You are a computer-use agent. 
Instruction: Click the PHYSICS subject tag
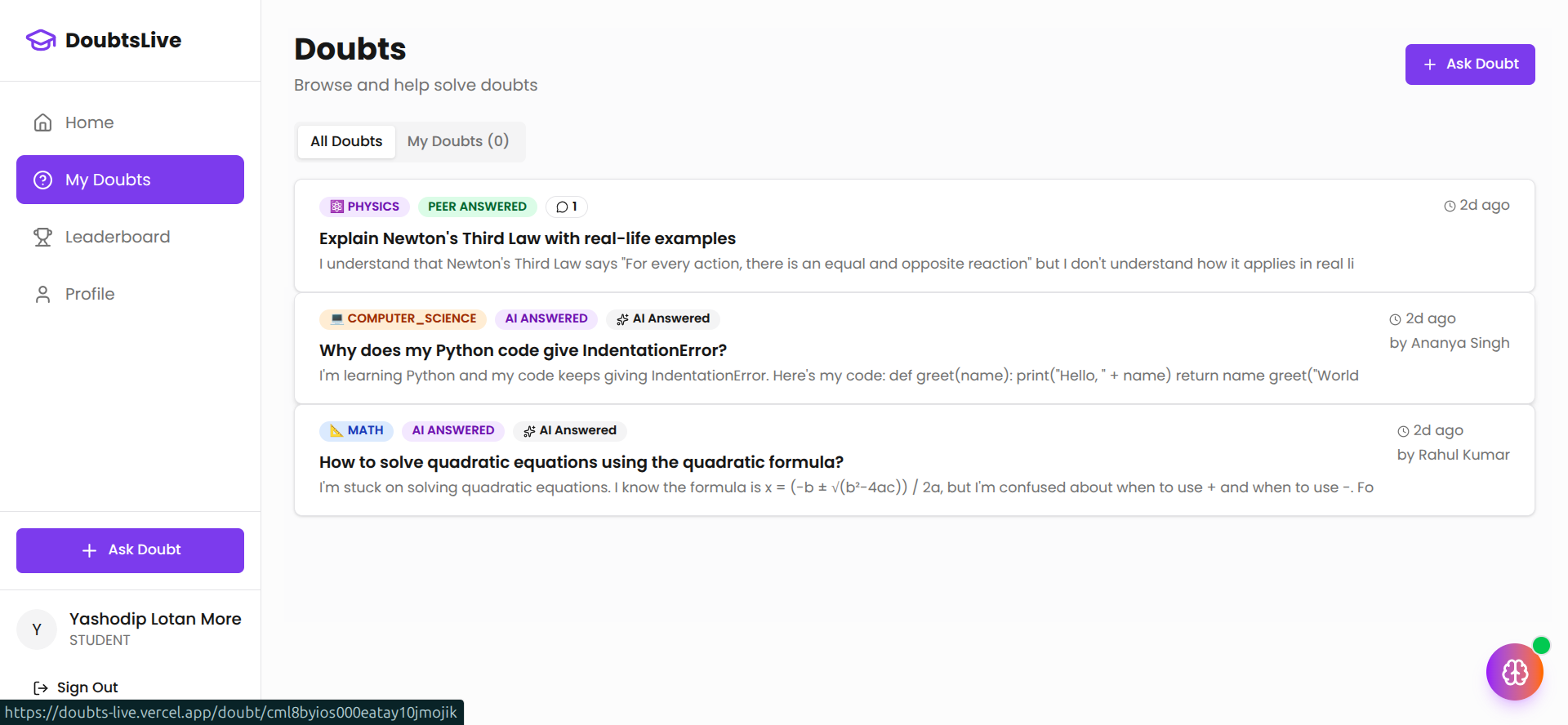[x=364, y=207]
